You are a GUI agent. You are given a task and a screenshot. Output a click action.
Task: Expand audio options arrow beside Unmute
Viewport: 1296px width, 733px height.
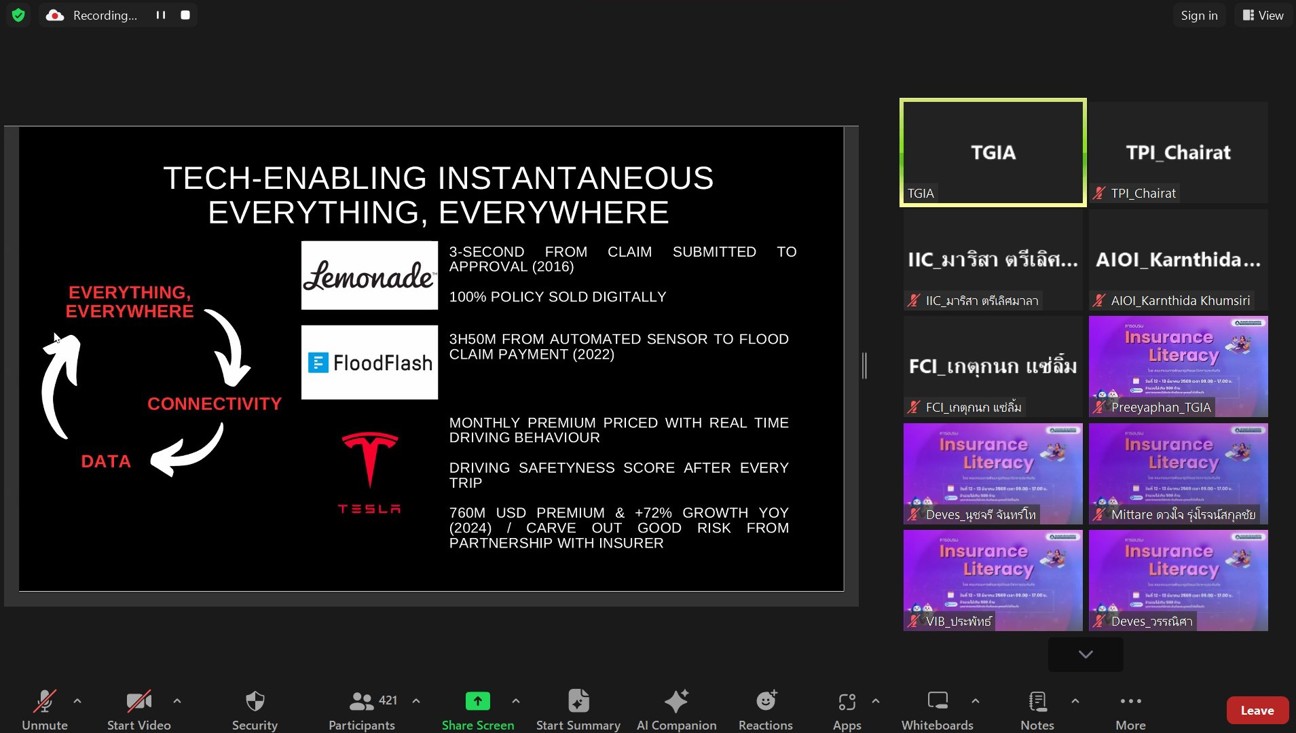77,701
